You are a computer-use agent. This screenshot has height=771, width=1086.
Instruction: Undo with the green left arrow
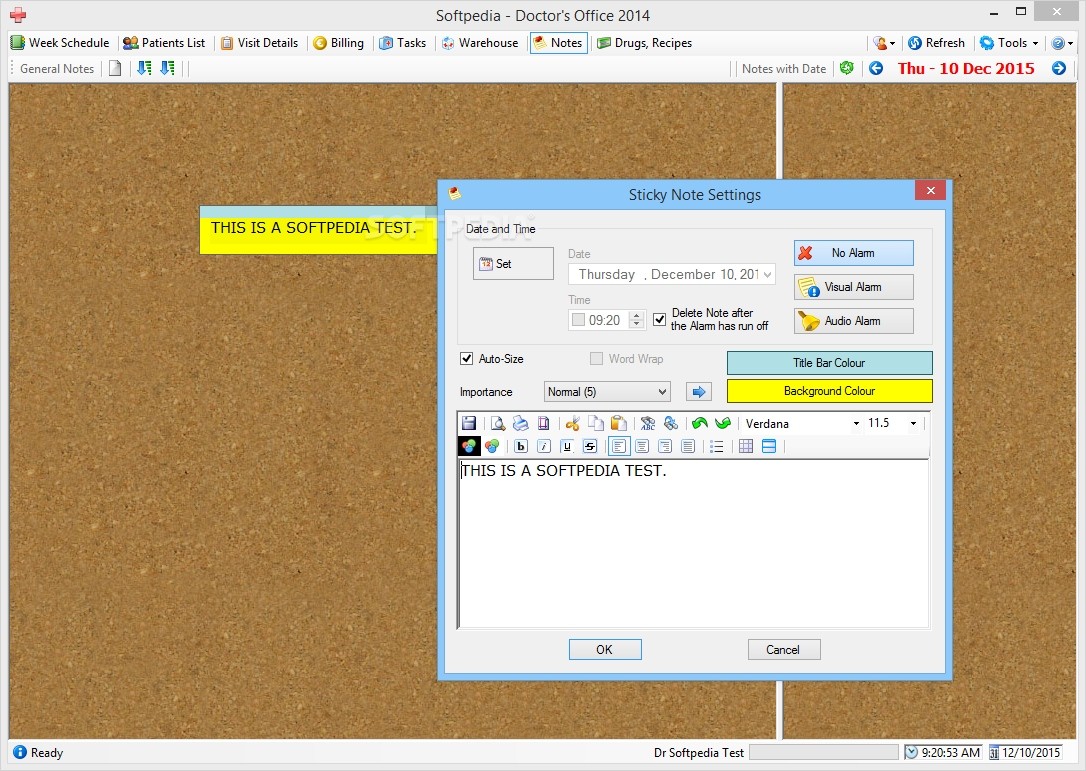click(x=700, y=423)
